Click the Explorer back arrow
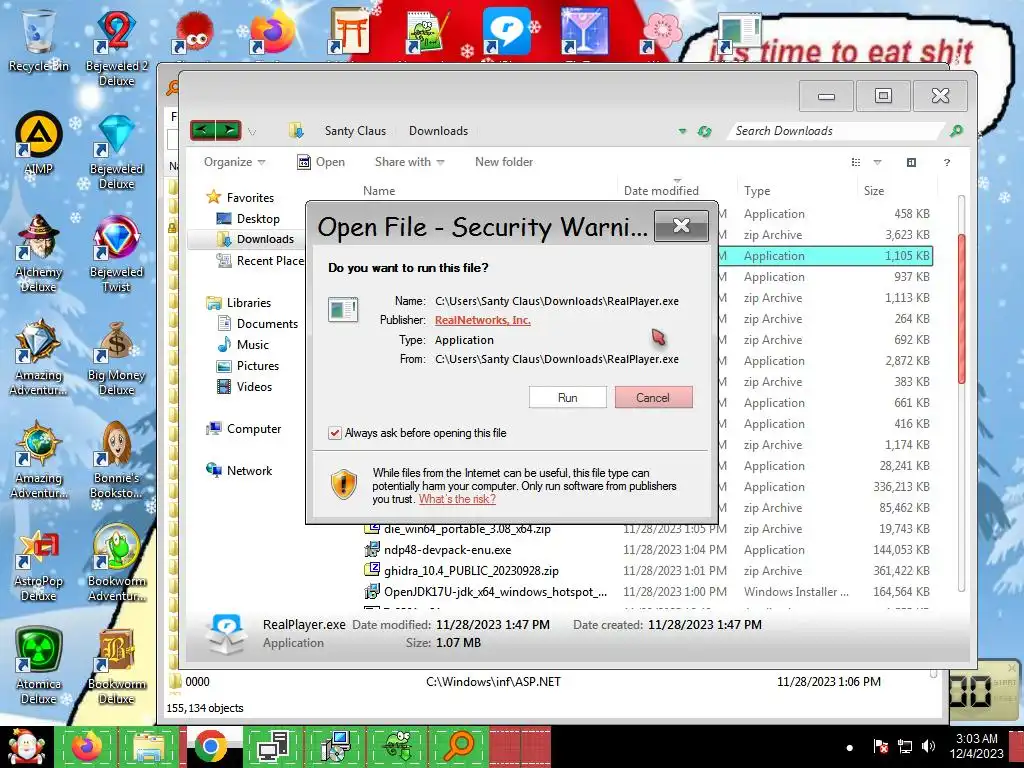Viewport: 1024px width, 768px height. tap(202, 131)
